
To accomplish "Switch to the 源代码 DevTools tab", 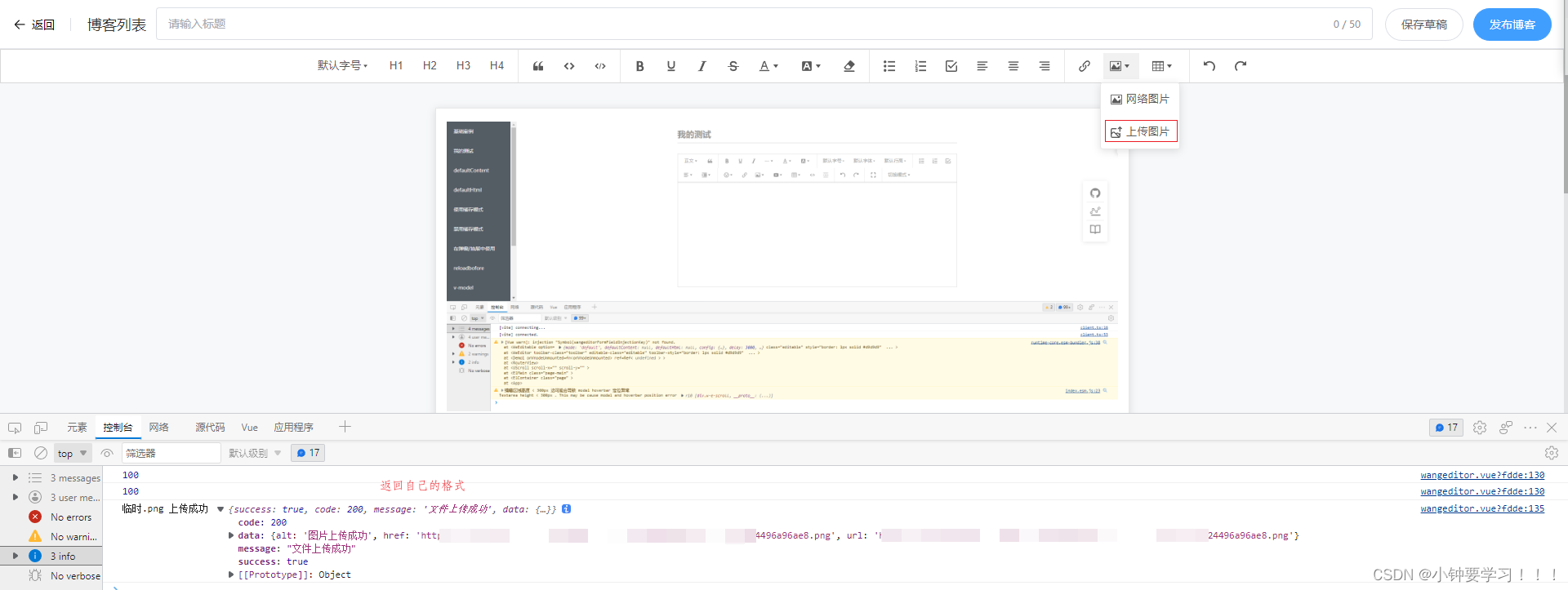I will [210, 428].
